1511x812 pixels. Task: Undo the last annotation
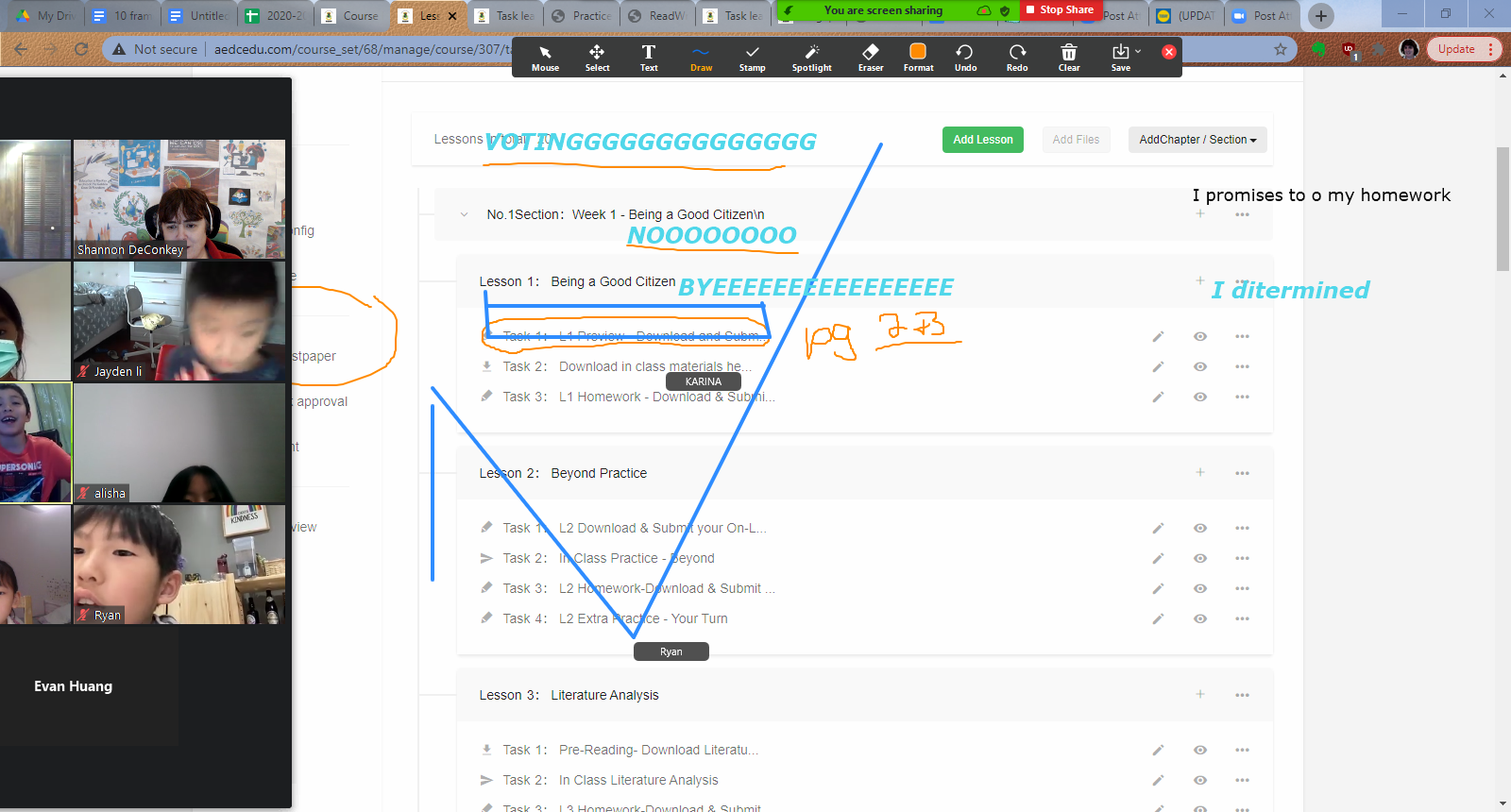click(965, 58)
